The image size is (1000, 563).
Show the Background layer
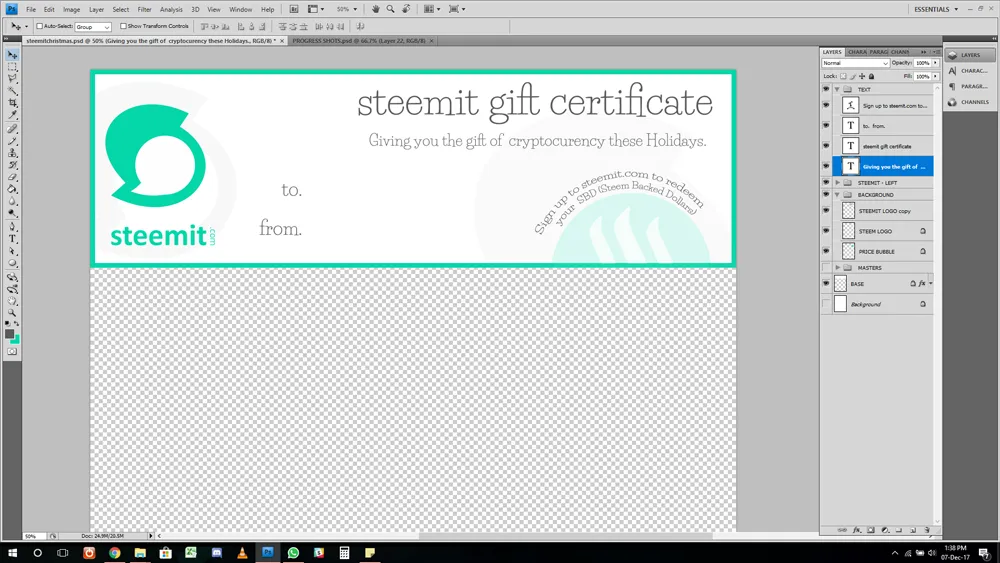coord(826,304)
